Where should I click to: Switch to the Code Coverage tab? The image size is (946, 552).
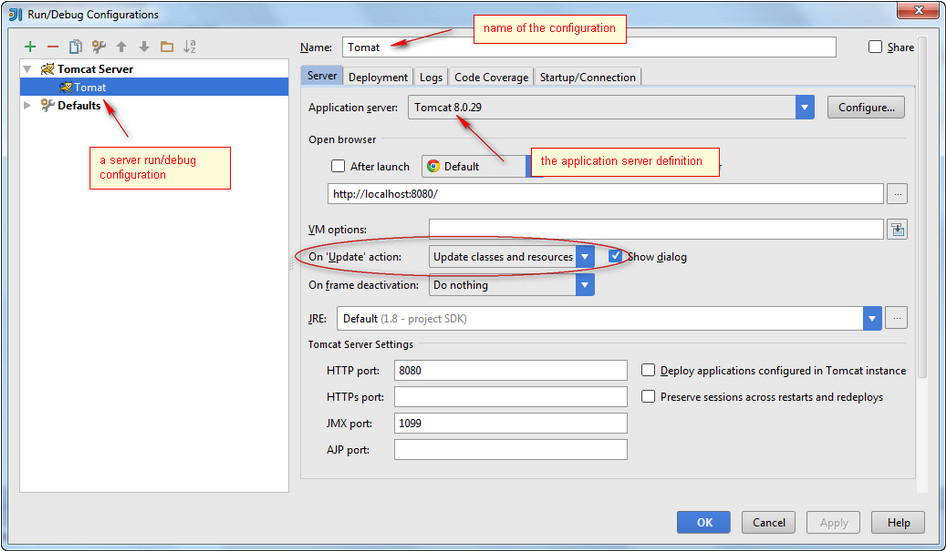pos(491,77)
